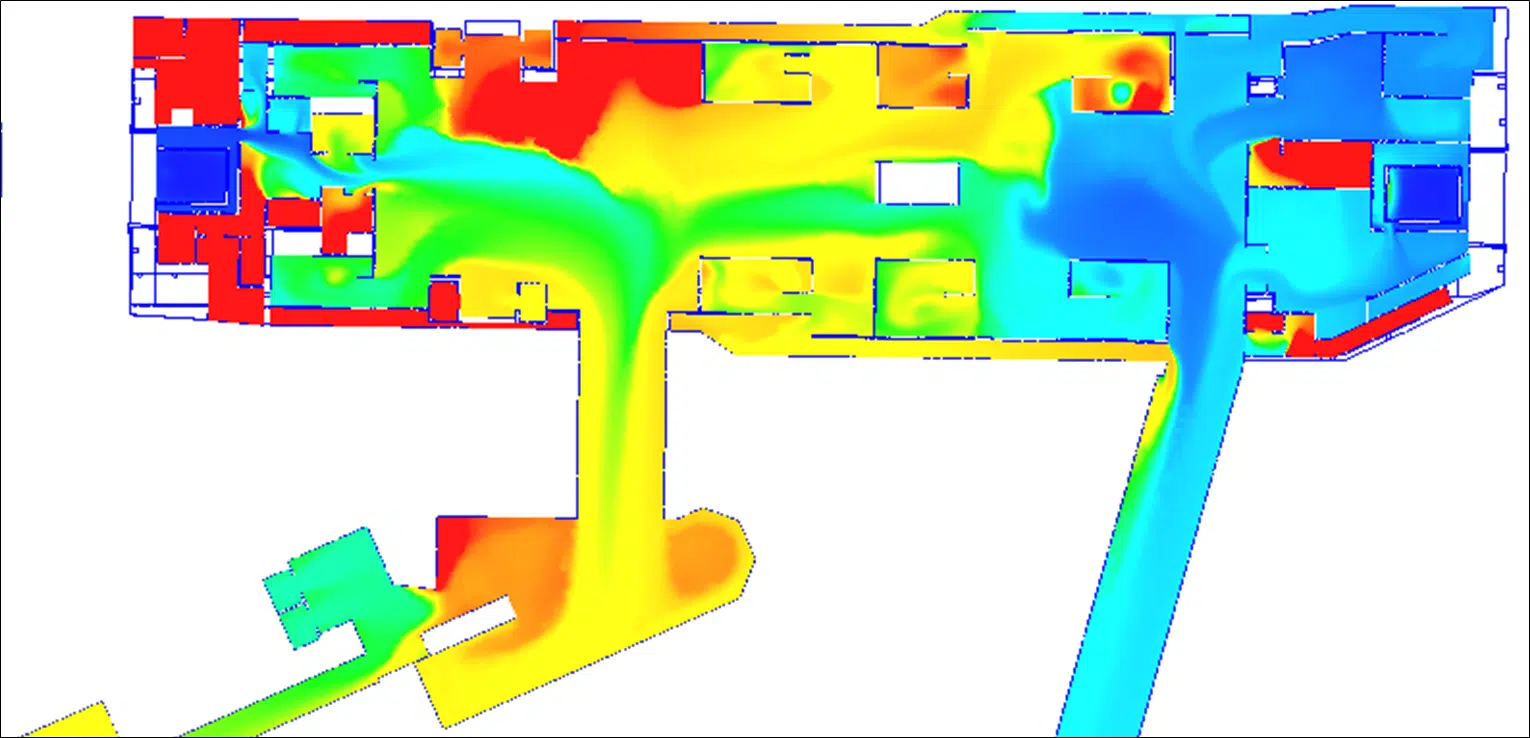Click the small red square on the lower hall wall
Image resolution: width=1530 pixels, height=738 pixels.
443,300
